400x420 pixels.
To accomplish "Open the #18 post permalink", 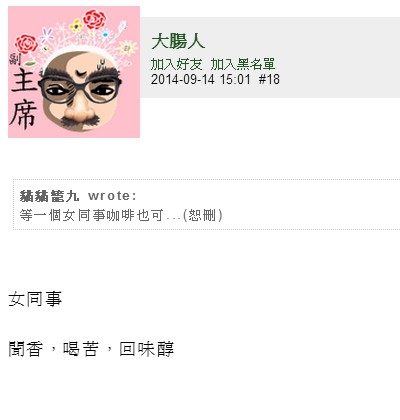I will tap(269, 79).
